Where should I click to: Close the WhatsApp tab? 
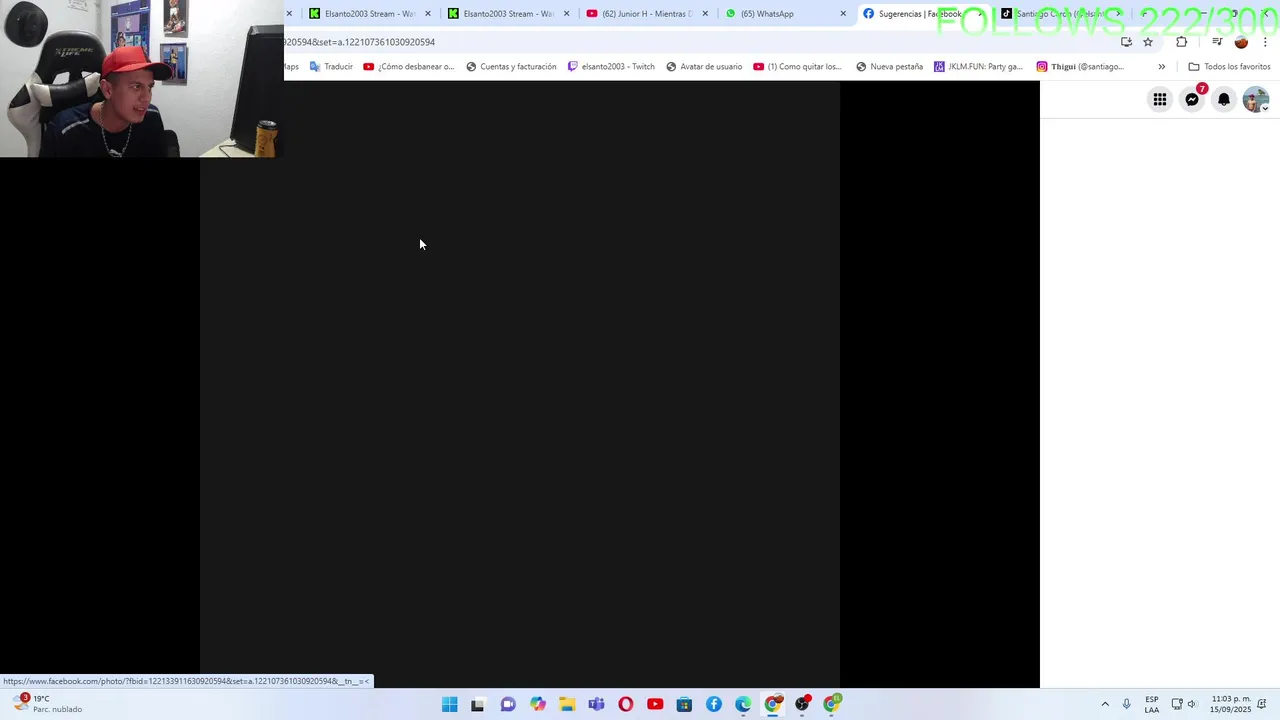click(x=843, y=14)
